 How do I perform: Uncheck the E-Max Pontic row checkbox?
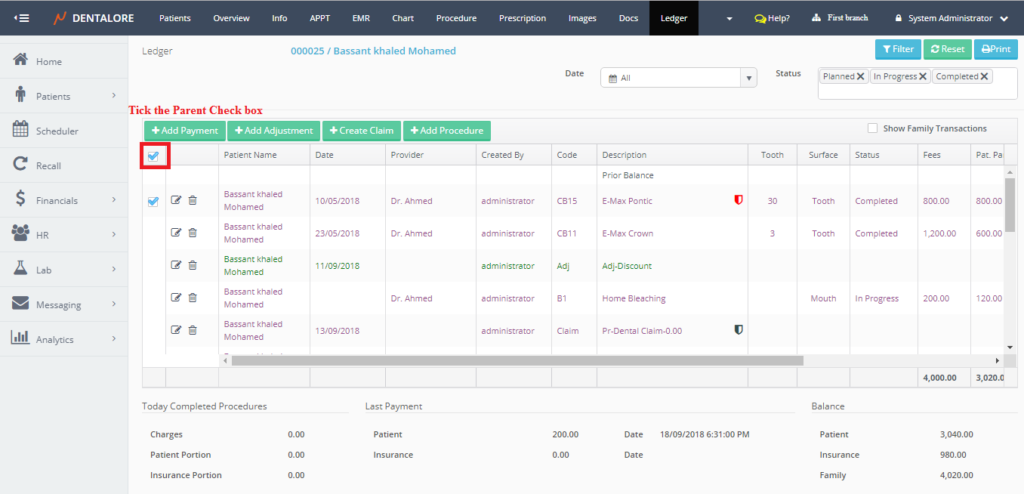[153, 201]
